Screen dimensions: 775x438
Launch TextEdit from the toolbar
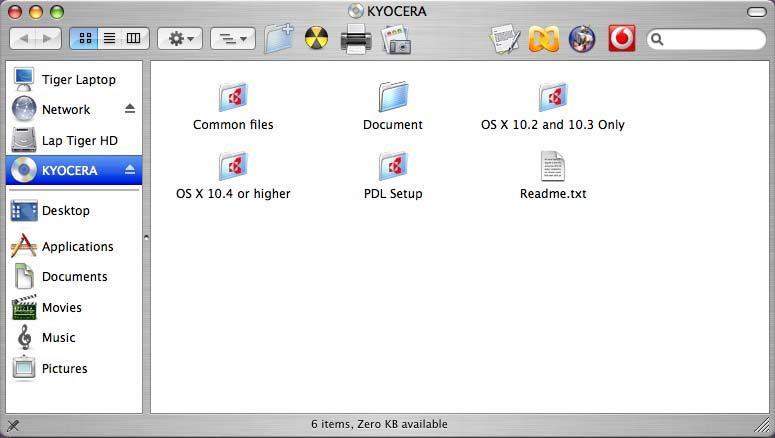coord(505,39)
